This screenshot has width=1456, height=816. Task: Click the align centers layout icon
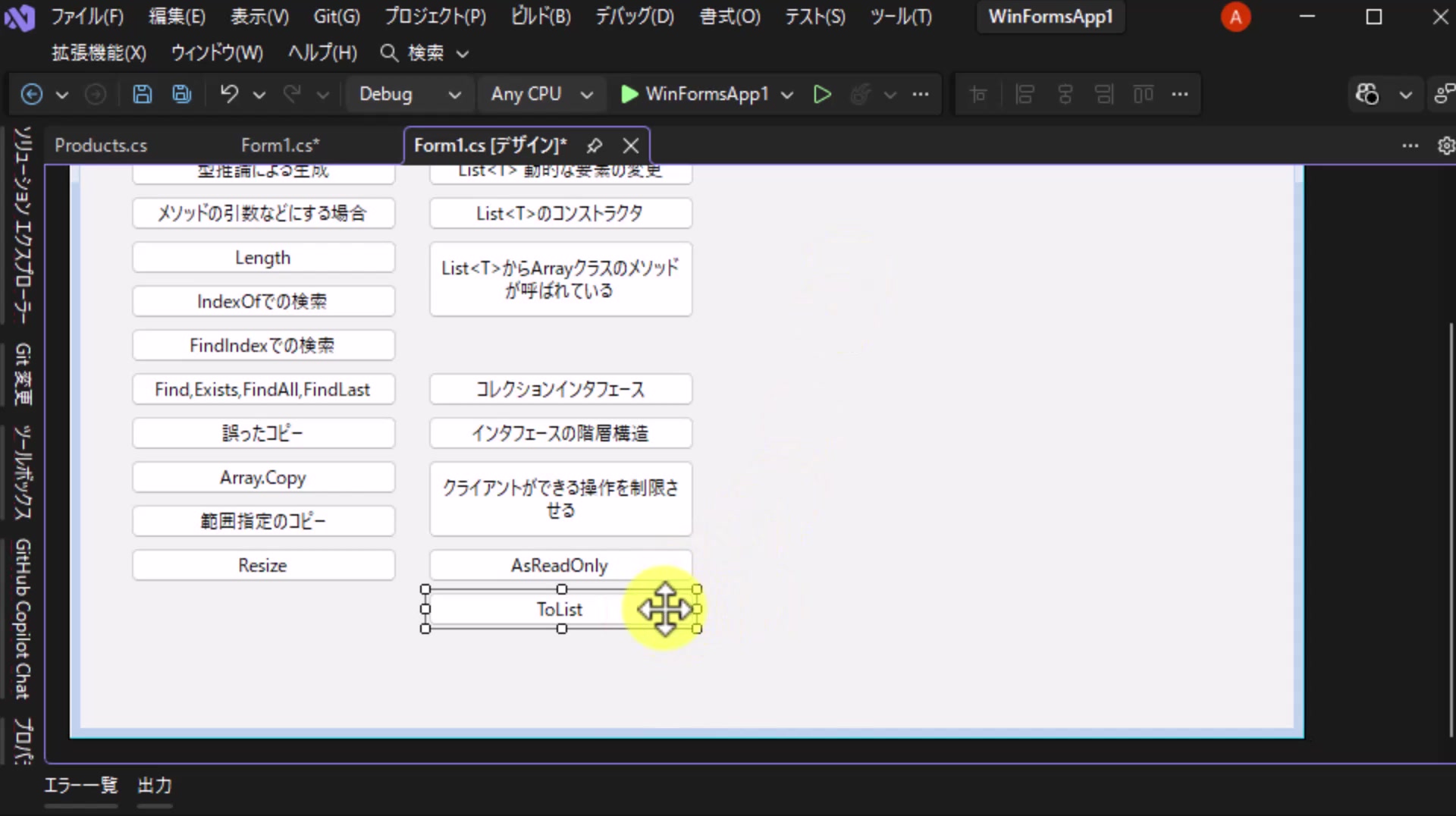pos(1065,94)
